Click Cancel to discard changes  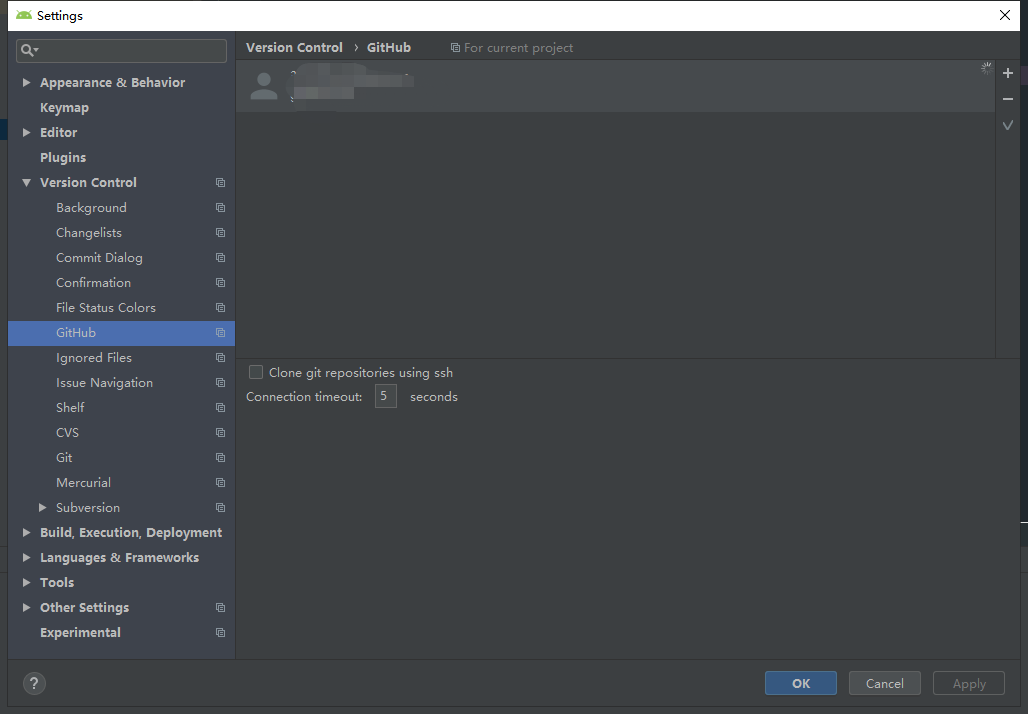(x=884, y=683)
